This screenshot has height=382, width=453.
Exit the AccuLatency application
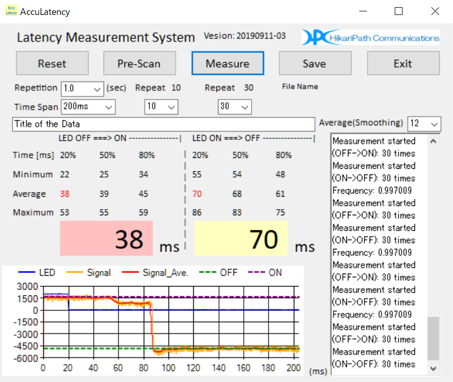[403, 63]
